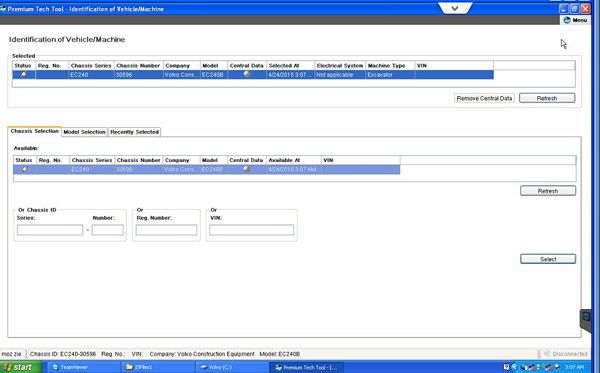Click Central Data header in Available table
Screen dimensions: 600x373
247,160
